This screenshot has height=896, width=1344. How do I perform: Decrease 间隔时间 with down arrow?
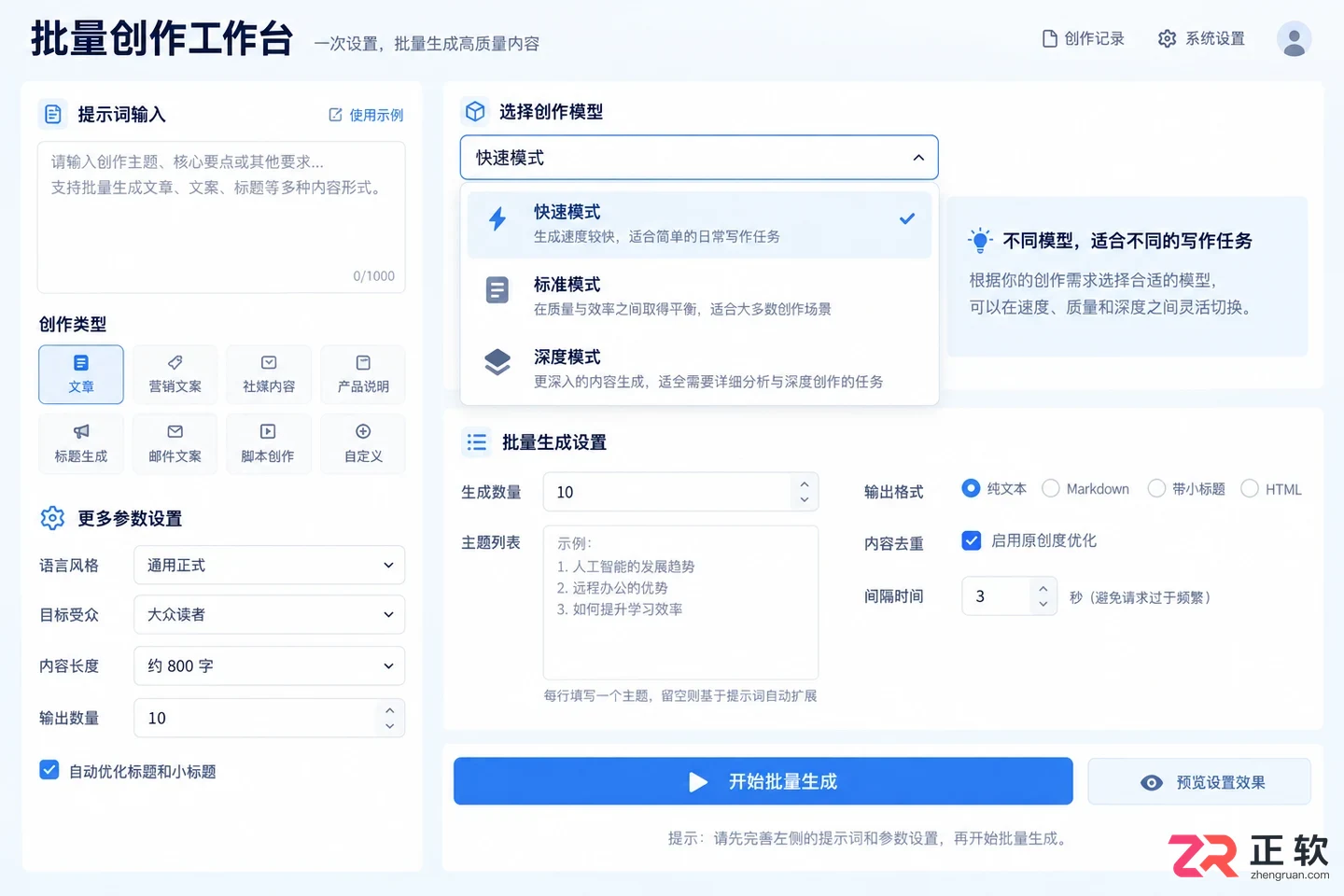1043,605
